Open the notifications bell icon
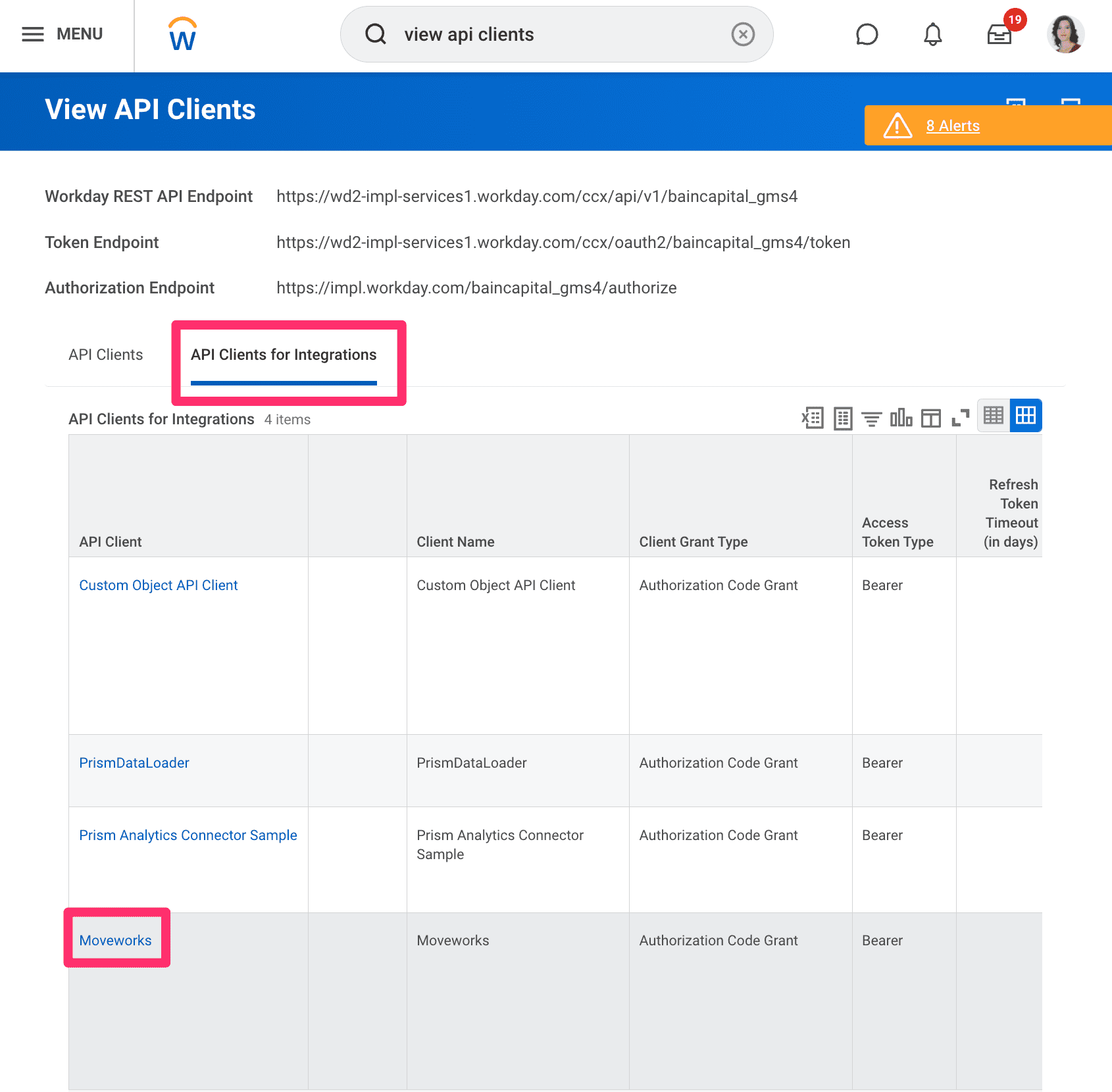1112x1092 pixels. pos(932,34)
